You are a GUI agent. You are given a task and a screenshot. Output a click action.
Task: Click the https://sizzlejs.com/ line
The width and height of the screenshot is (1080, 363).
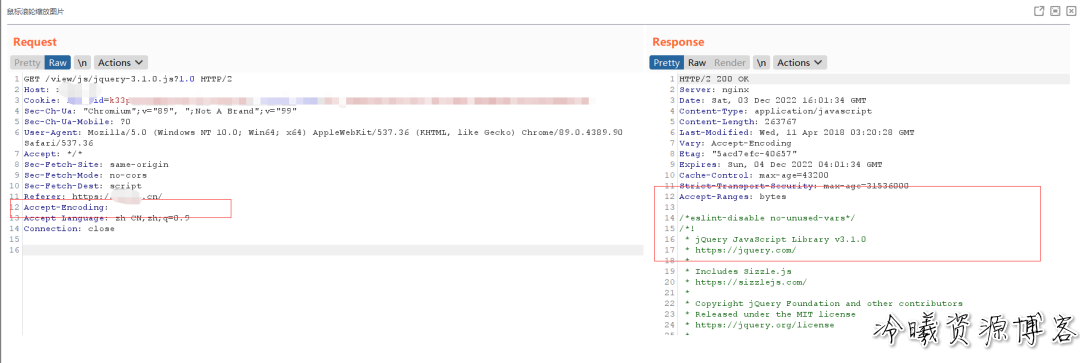pyautogui.click(x=746, y=282)
